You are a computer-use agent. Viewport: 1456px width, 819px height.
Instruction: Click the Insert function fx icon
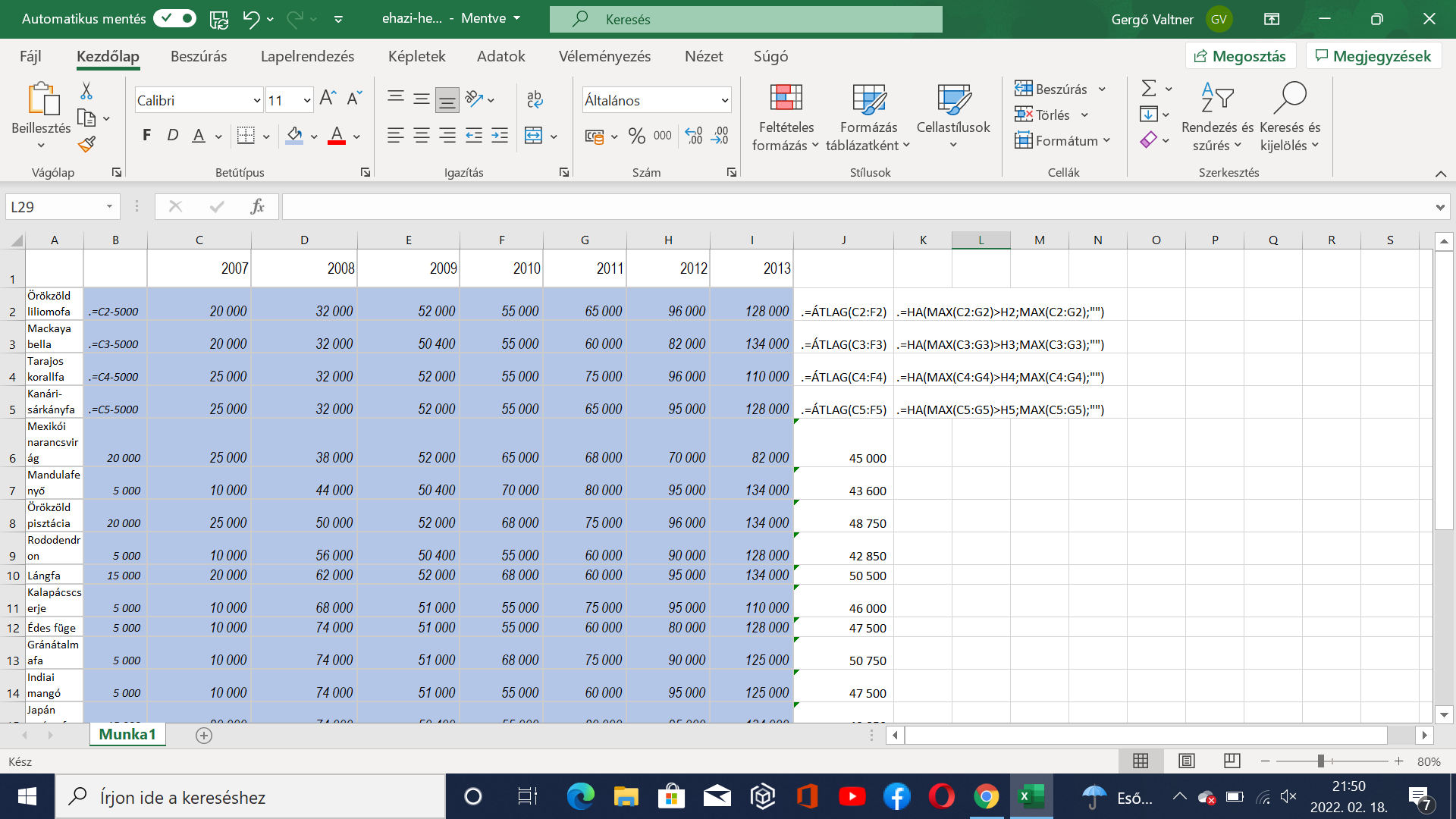coord(257,206)
